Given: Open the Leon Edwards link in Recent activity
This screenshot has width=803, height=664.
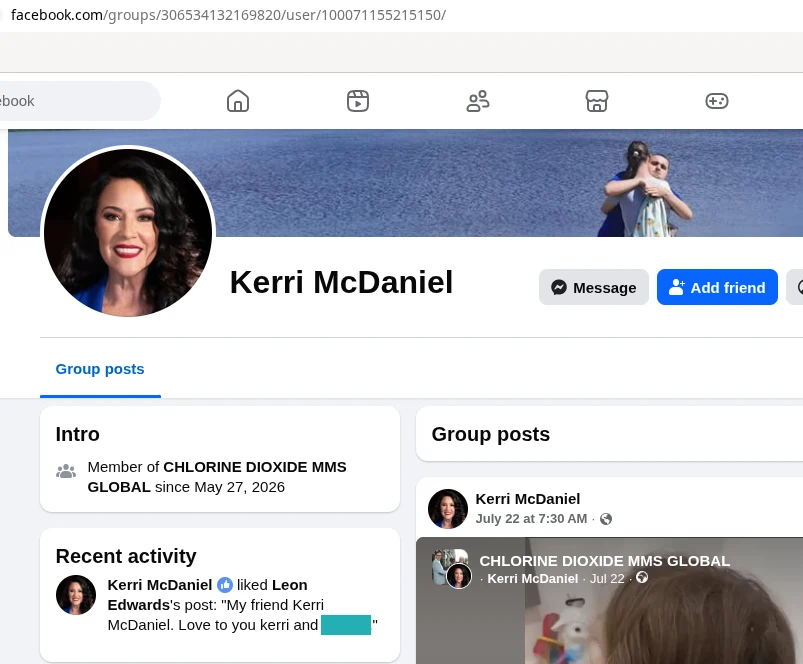Looking at the screenshot, I should (x=207, y=595).
